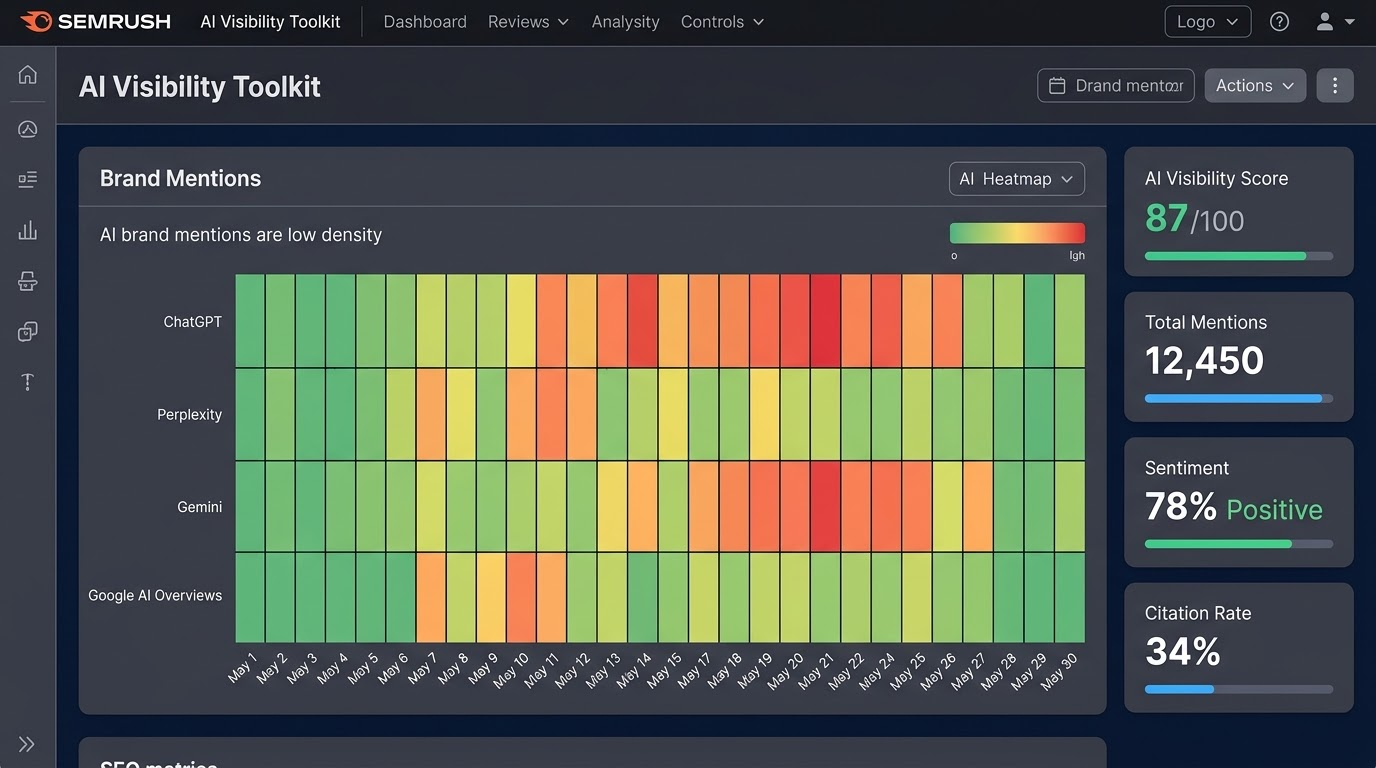Viewport: 1376px width, 768px height.
Task: Open the Home icon in sidebar
Action: (x=28, y=74)
